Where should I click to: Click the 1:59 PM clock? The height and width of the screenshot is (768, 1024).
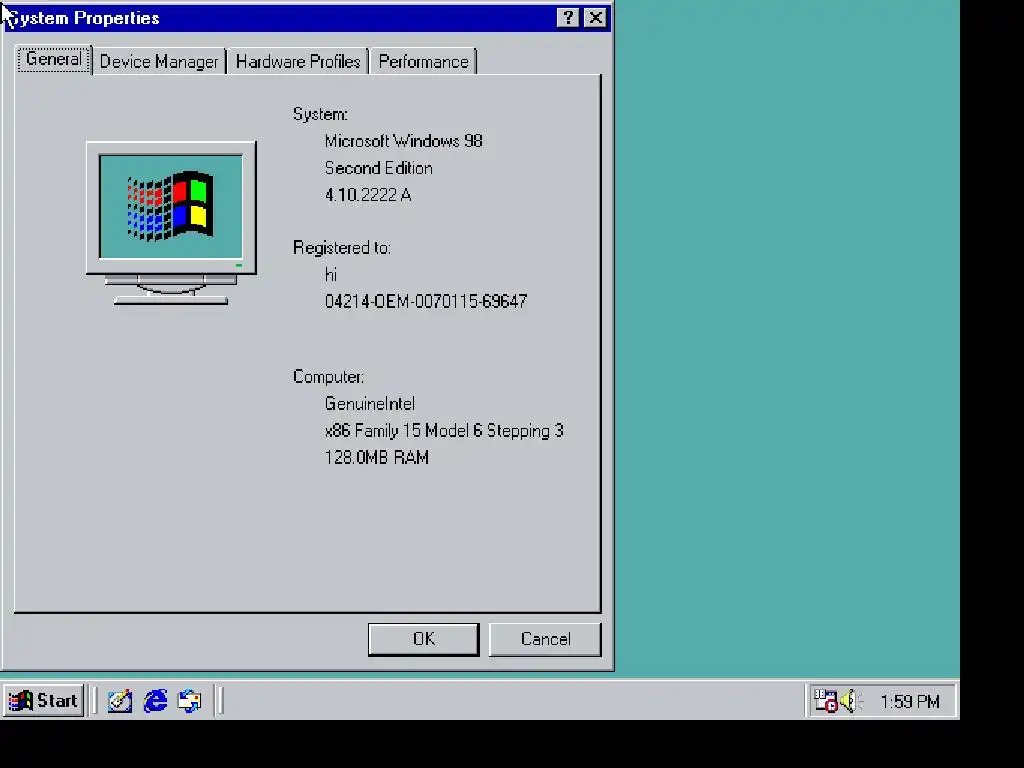tap(910, 702)
